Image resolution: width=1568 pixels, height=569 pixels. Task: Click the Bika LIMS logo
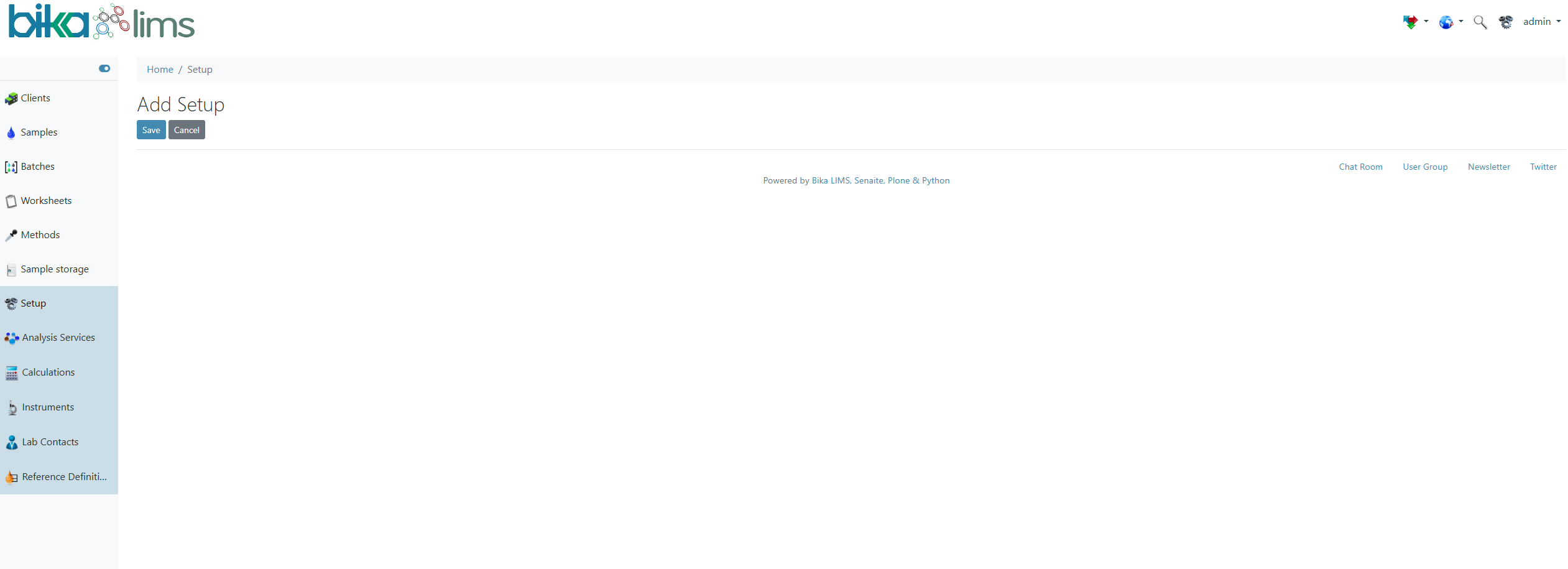tap(101, 22)
